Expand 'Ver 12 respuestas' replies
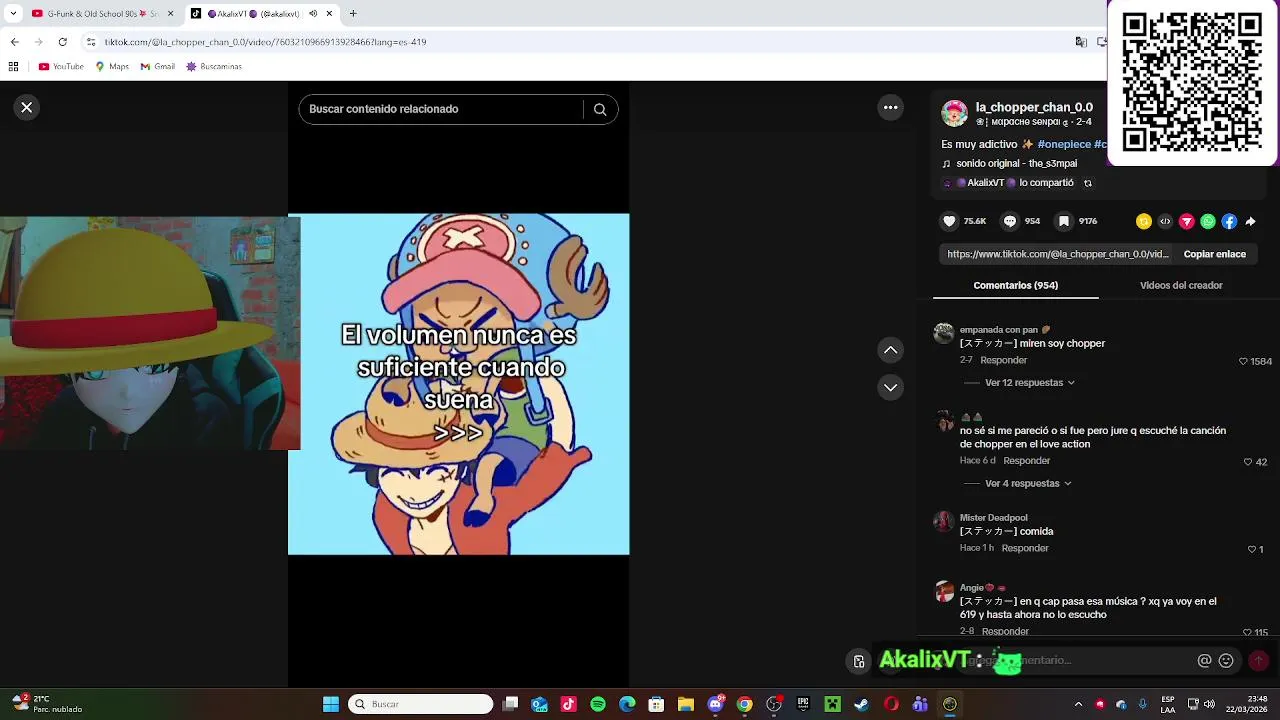This screenshot has width=1280, height=720. coord(1029,383)
